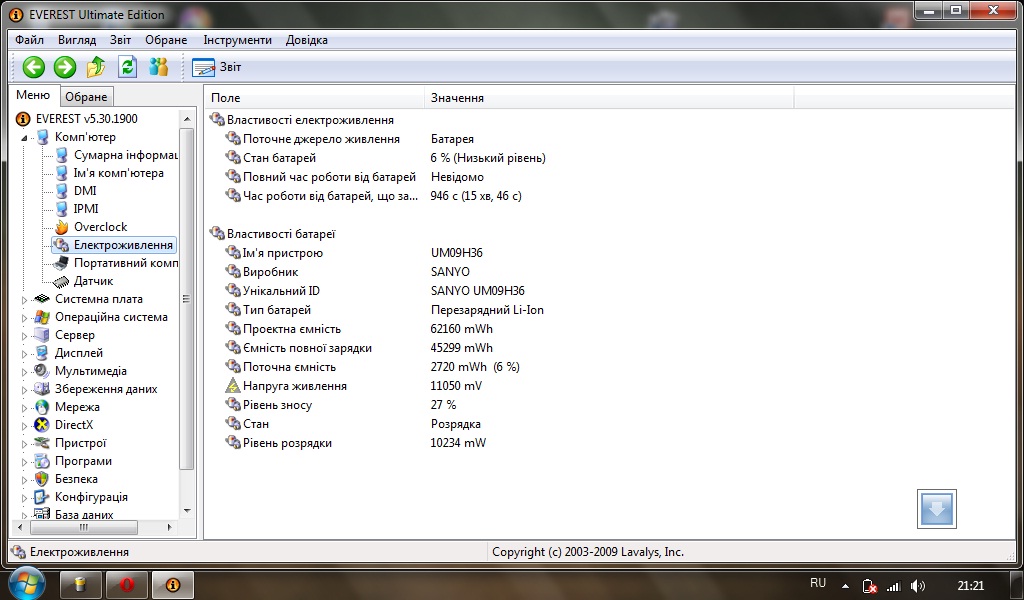Select the DMI item icon
The image size is (1024, 600).
click(x=61, y=191)
